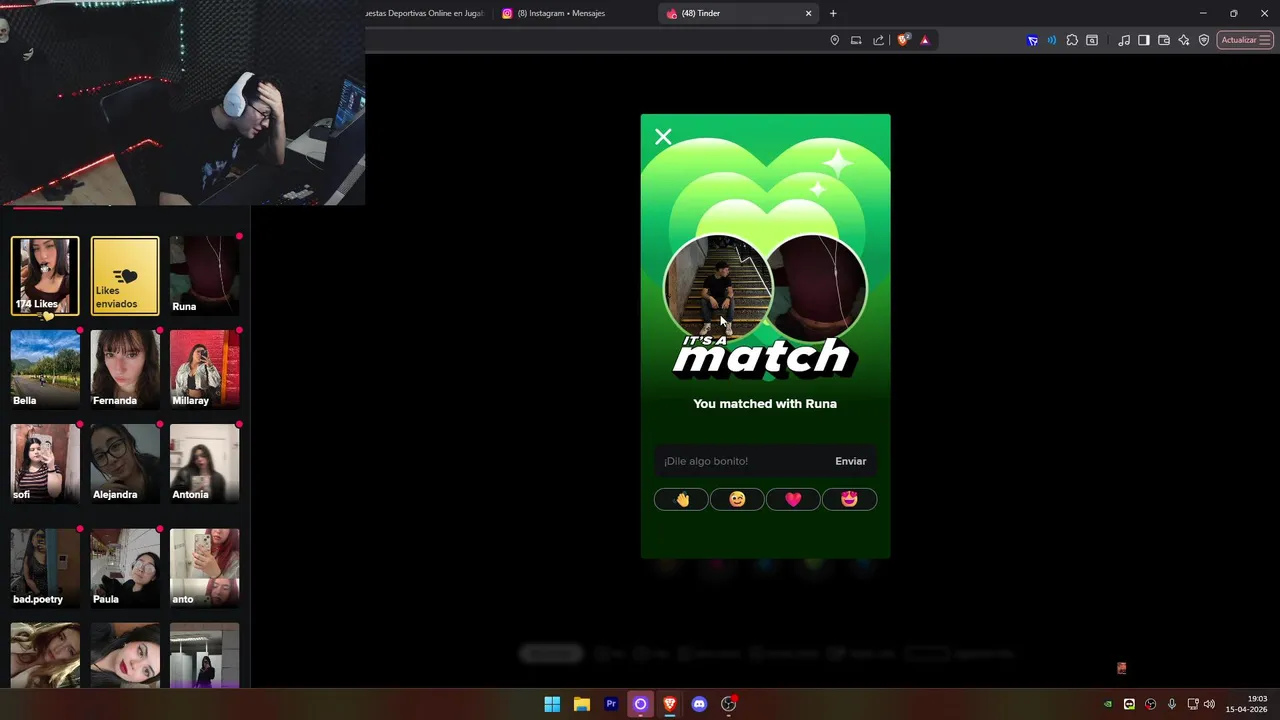Open Runa's match thumbnail in sidebar
This screenshot has height=720, width=1280.
205,276
